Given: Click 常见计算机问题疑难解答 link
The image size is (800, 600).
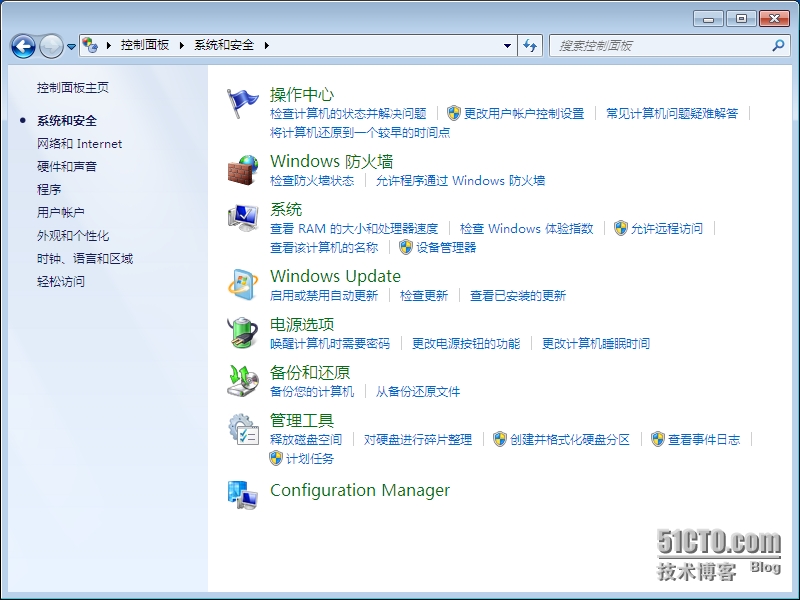Looking at the screenshot, I should pyautogui.click(x=672, y=113).
